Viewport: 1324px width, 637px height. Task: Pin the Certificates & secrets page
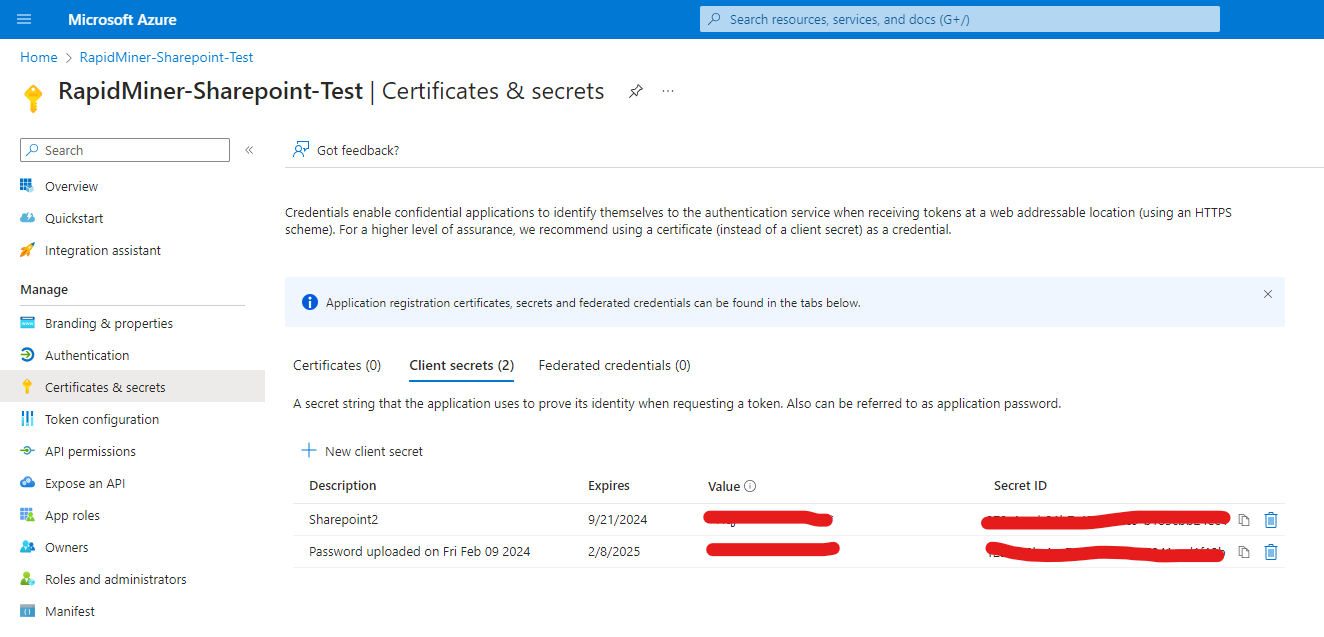pyautogui.click(x=635, y=91)
